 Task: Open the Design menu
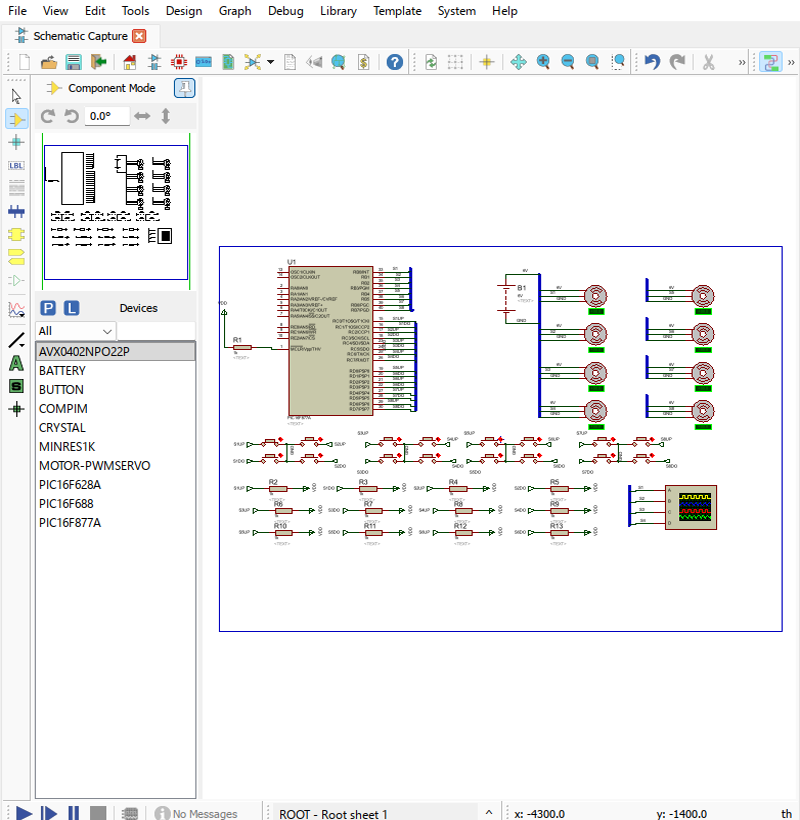click(x=183, y=11)
